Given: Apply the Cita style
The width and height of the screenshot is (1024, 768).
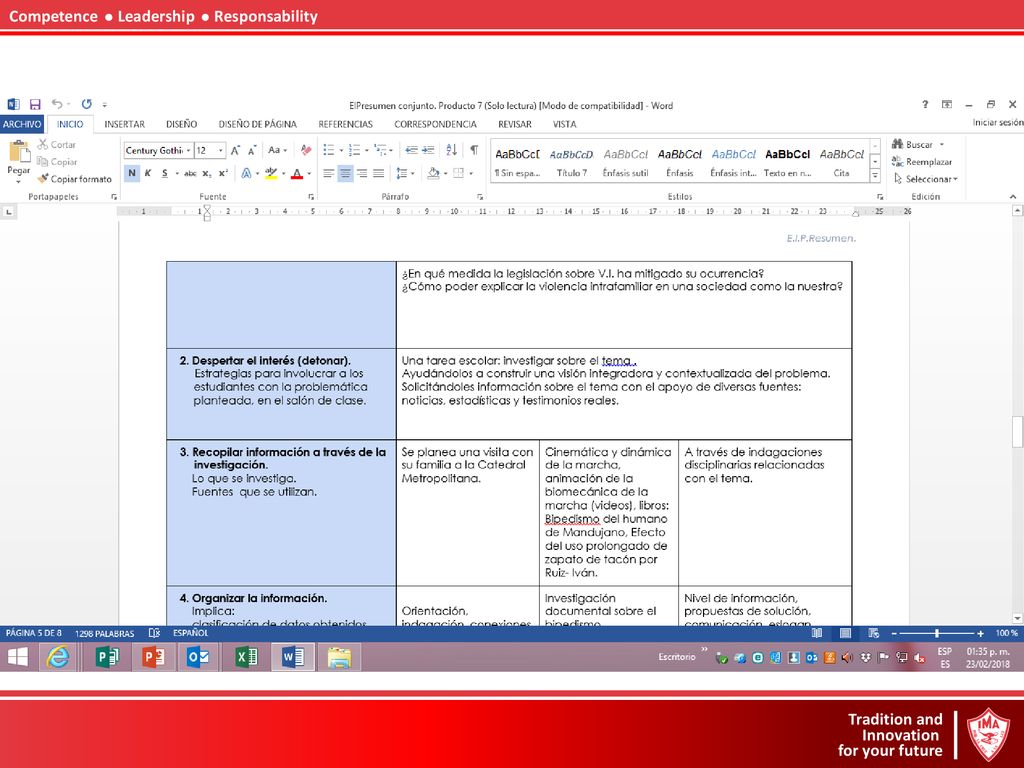Looking at the screenshot, I should point(841,161).
